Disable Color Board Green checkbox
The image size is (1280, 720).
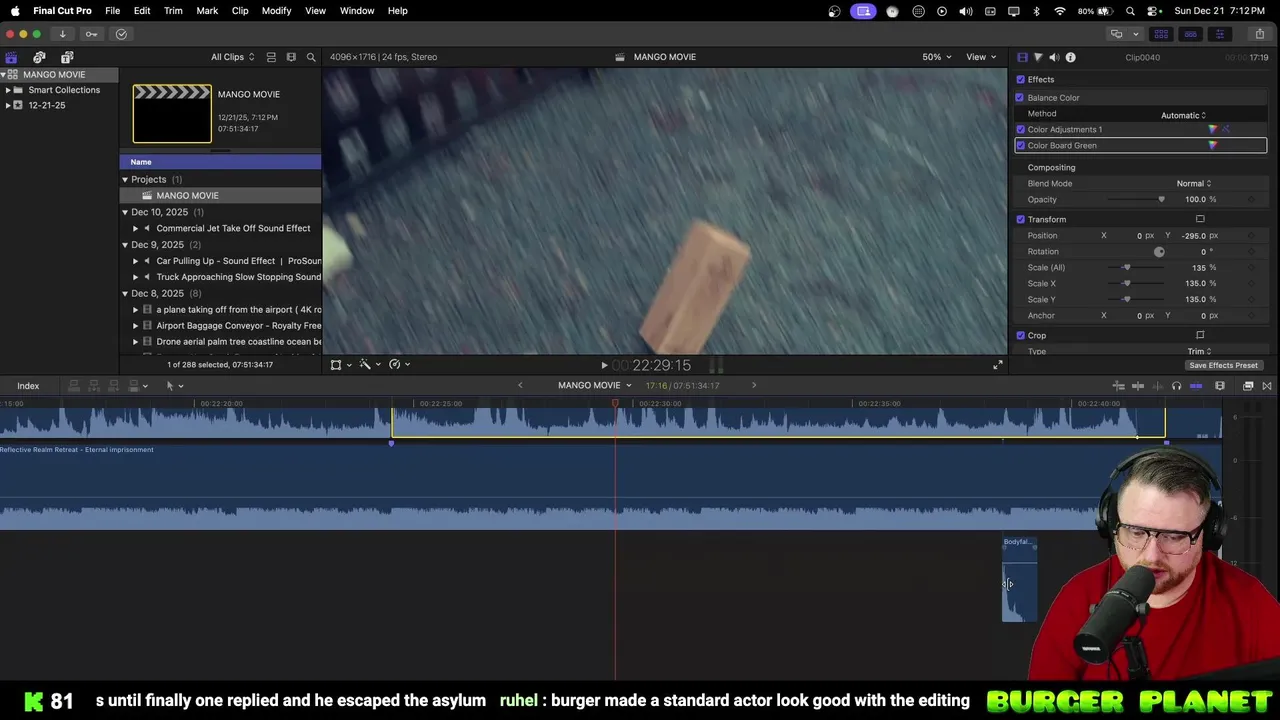point(1020,145)
